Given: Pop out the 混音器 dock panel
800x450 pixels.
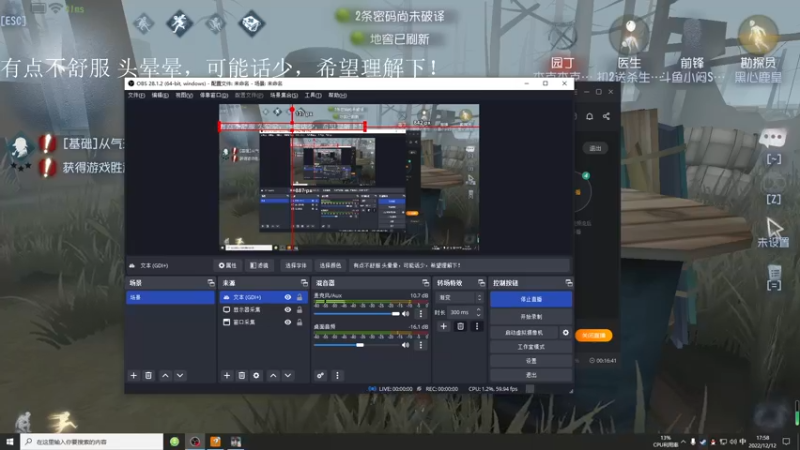Looking at the screenshot, I should click(x=426, y=283).
